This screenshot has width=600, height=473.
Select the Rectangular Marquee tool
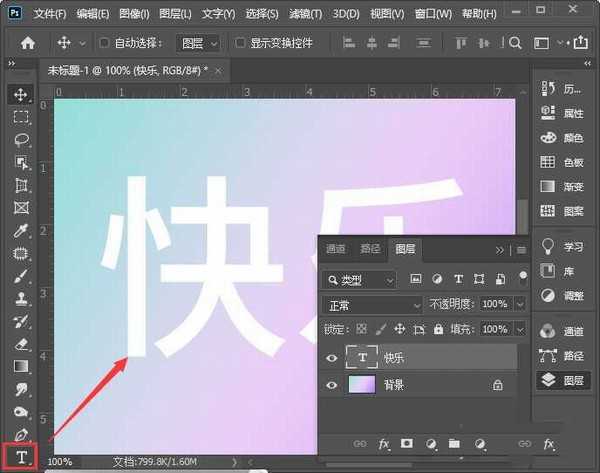[x=21, y=117]
